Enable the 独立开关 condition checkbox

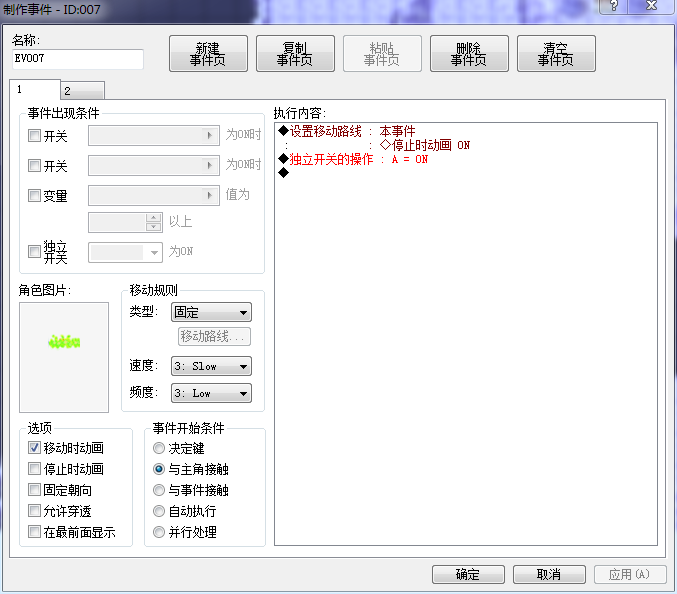click(34, 251)
